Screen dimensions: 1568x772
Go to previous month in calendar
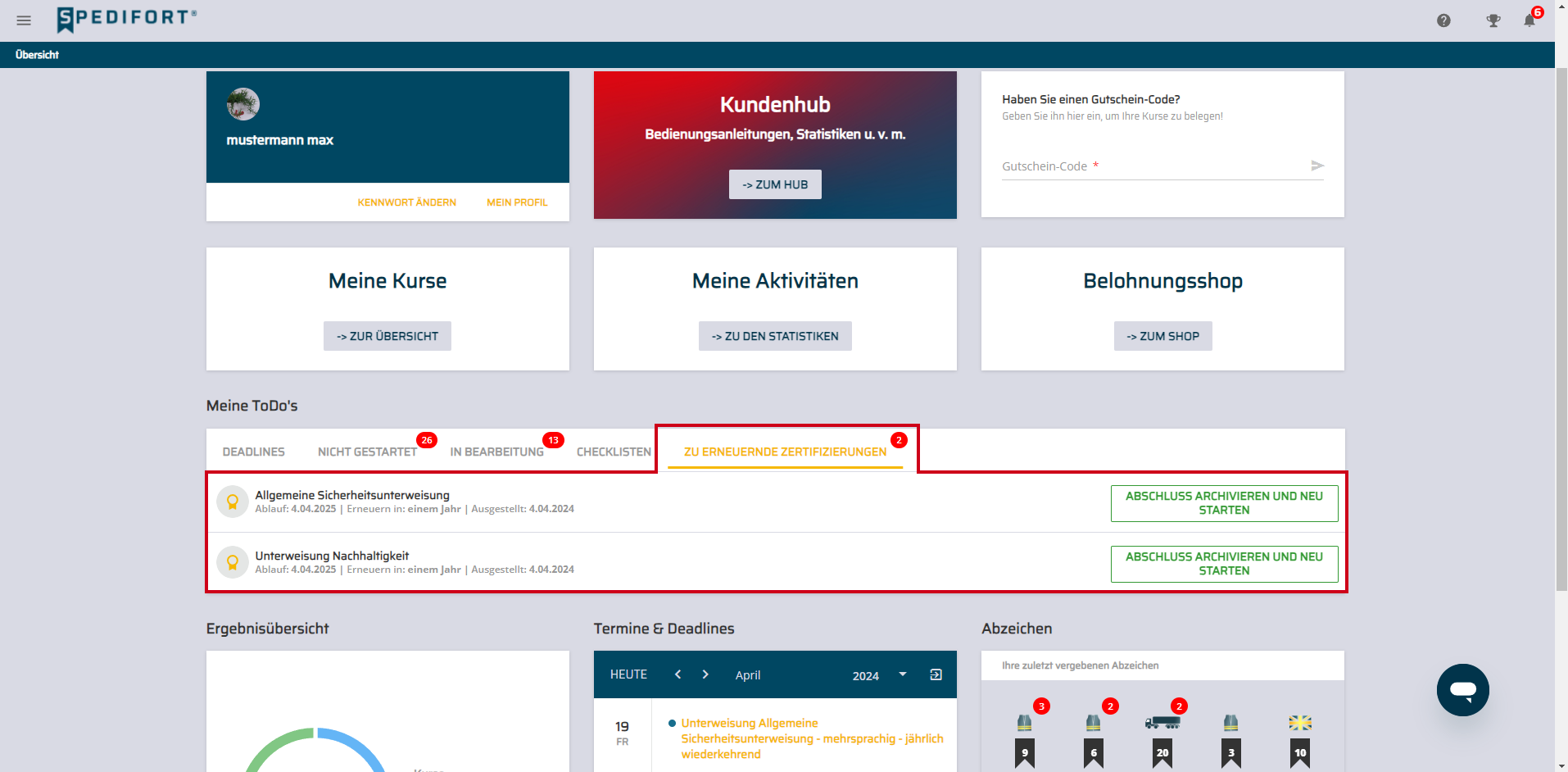678,674
